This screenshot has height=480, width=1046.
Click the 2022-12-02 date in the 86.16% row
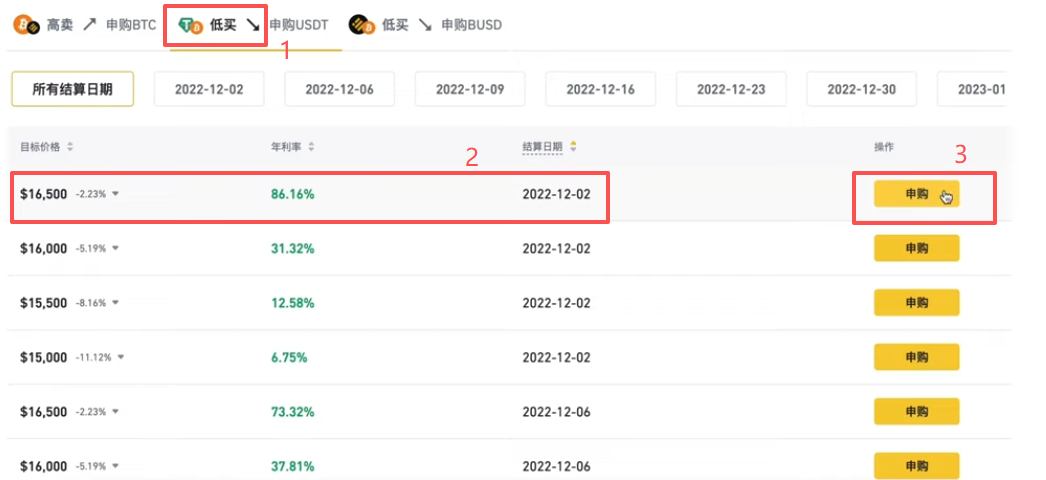pos(556,195)
